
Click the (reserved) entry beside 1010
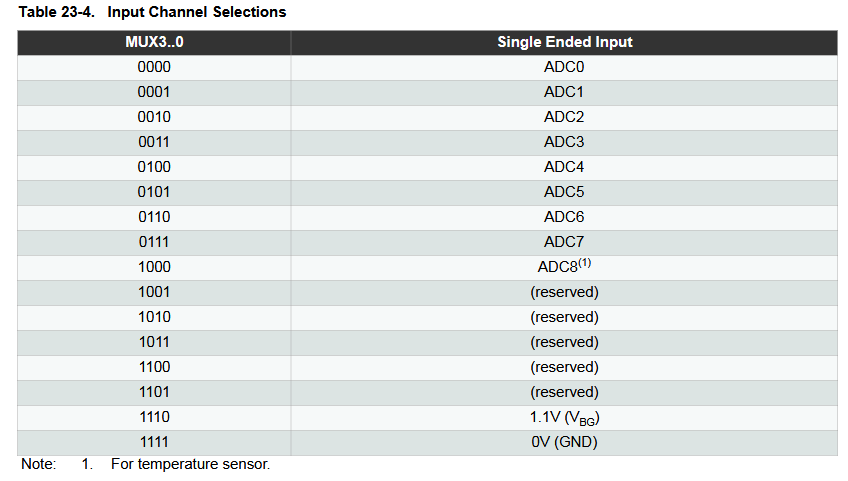coord(564,317)
